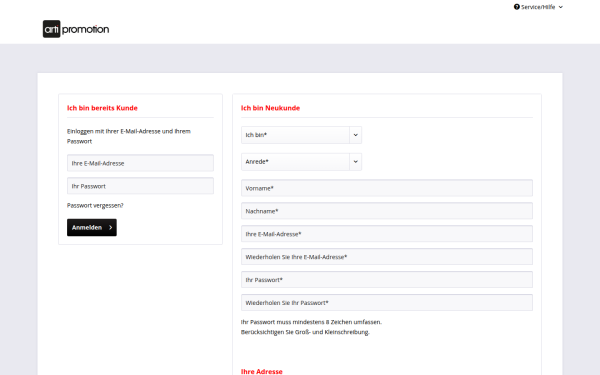600x375 pixels.
Task: Focus the 'Ihr Passwort' login field
Action: pos(140,186)
